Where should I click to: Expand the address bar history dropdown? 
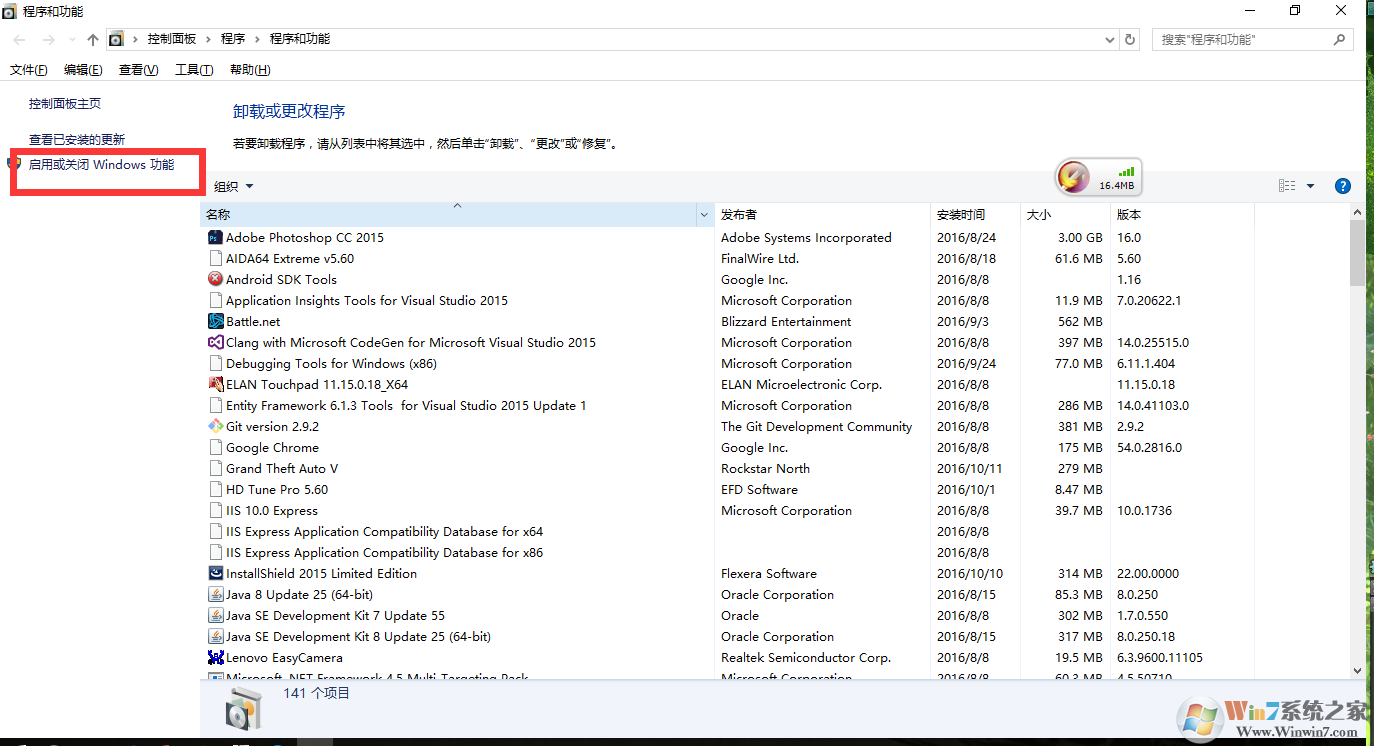click(x=1109, y=39)
